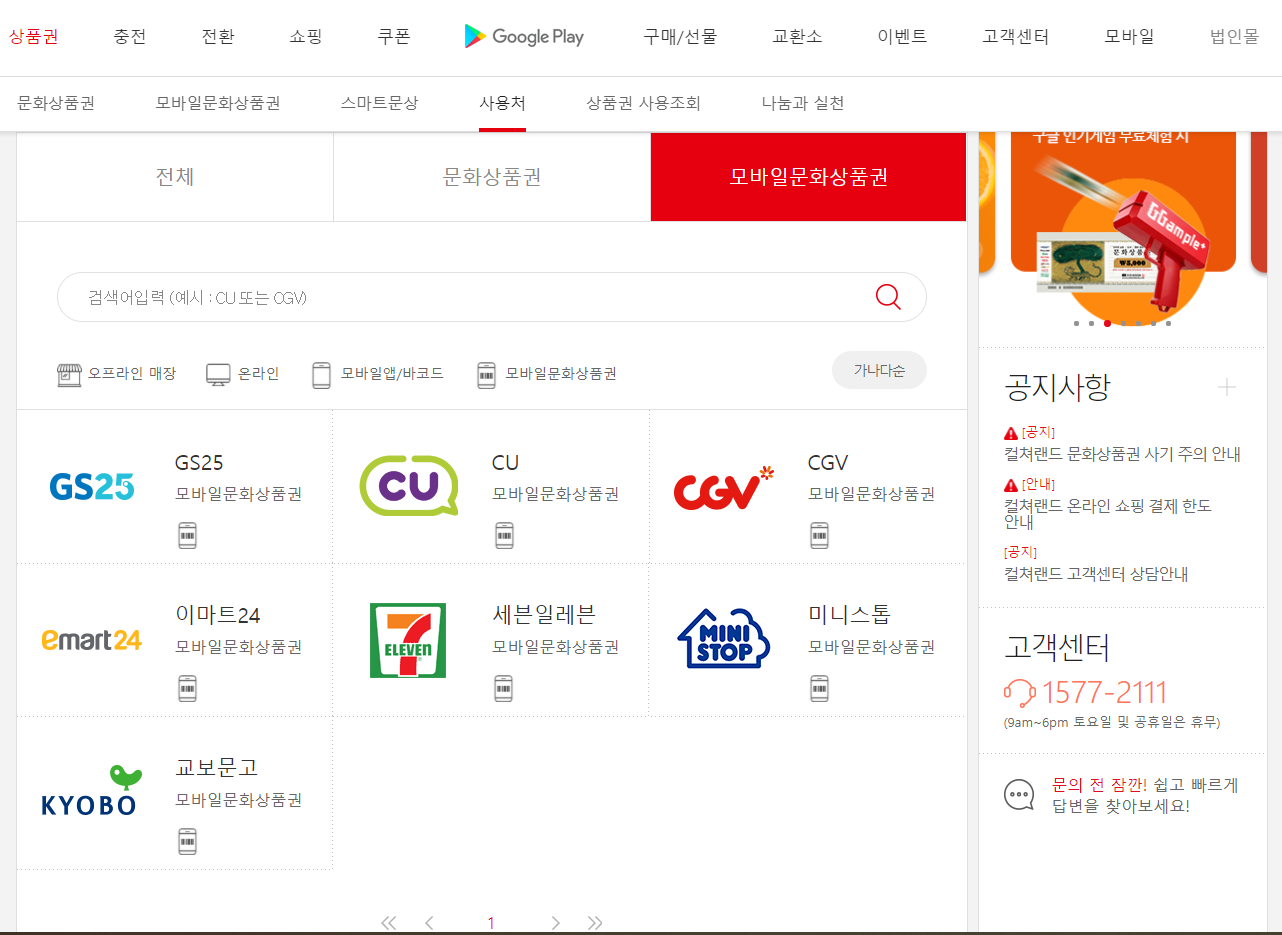The width and height of the screenshot is (1282, 935).
Task: Click mobile voucher icon under 교보문고
Action: (x=188, y=842)
